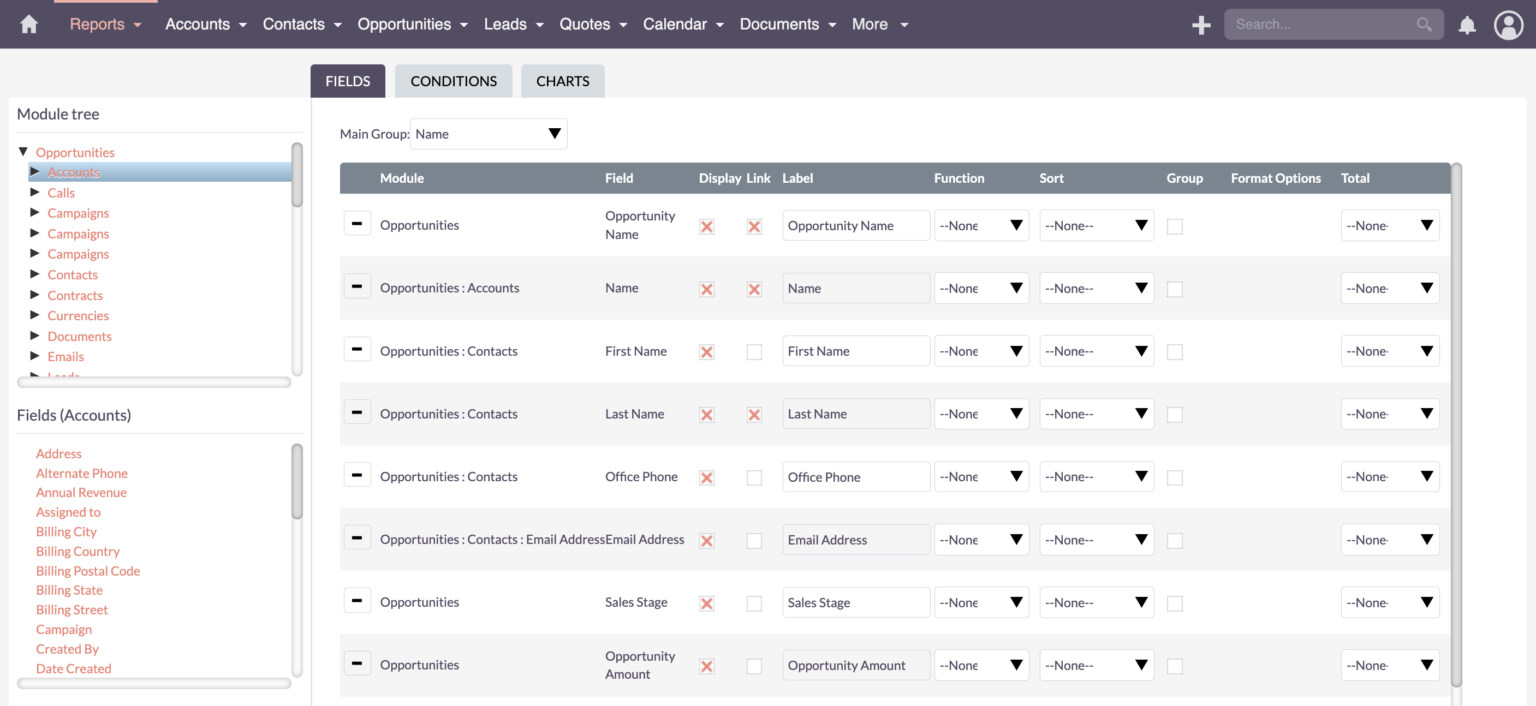Open the Sort dropdown for Opportunity Amount
The width and height of the screenshot is (1536, 706).
[x=1096, y=665]
